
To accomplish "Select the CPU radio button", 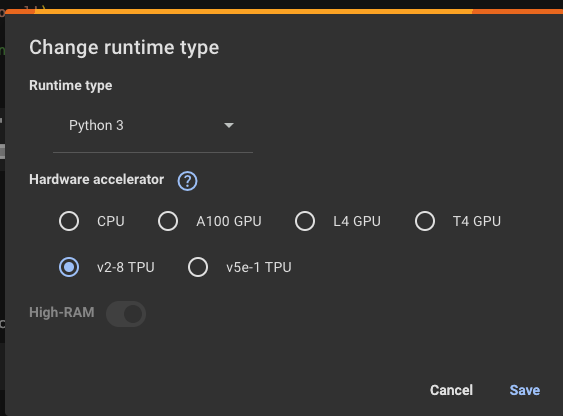I will (69, 221).
